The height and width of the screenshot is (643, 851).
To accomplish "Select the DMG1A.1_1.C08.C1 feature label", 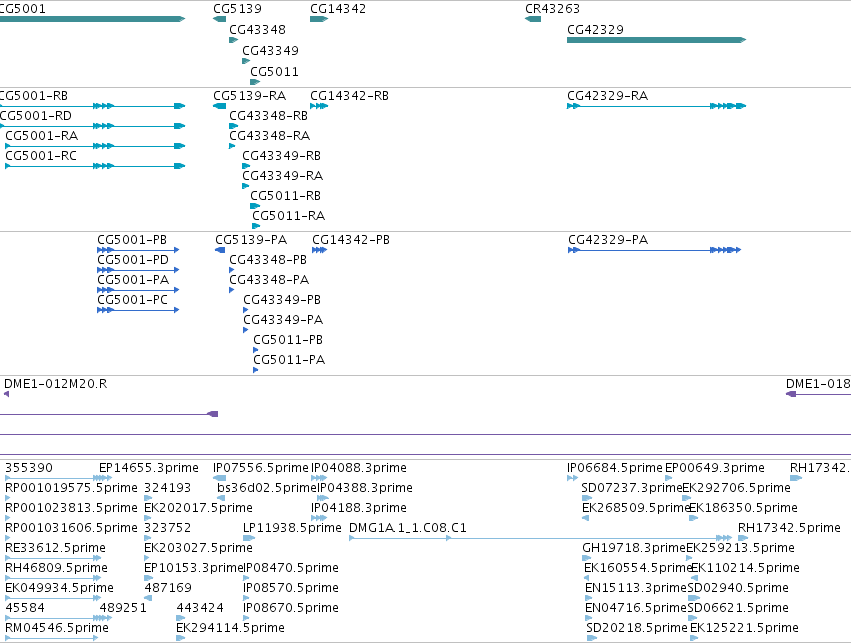I will point(408,528).
